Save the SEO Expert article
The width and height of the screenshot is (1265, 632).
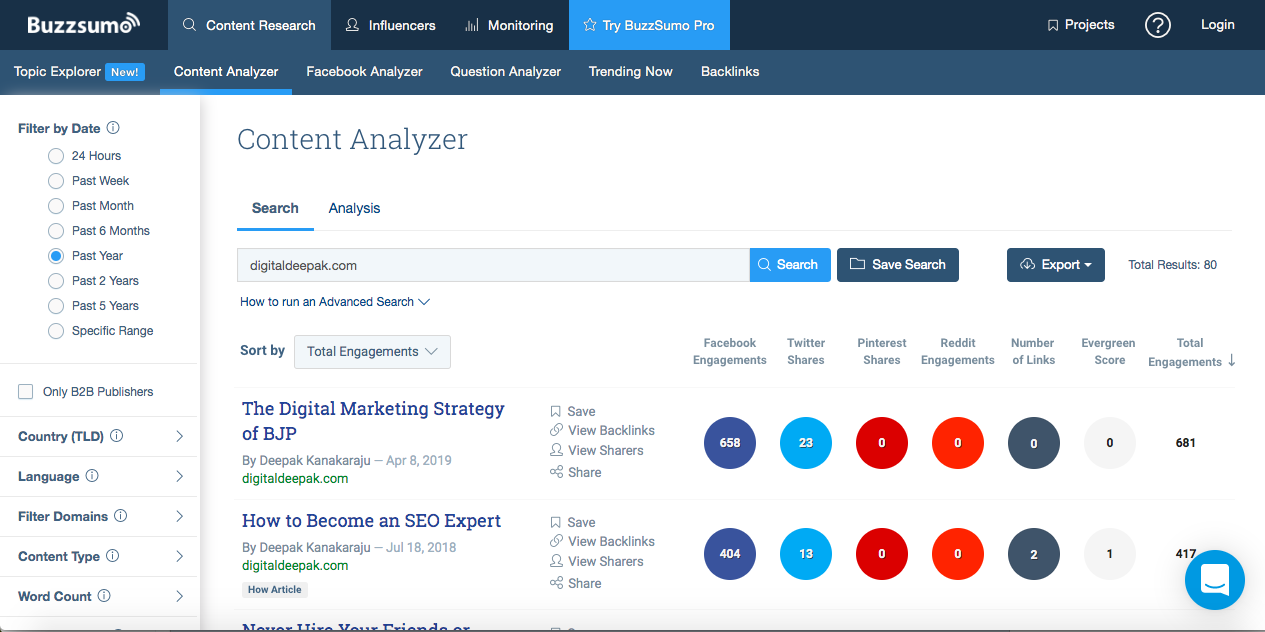(573, 522)
